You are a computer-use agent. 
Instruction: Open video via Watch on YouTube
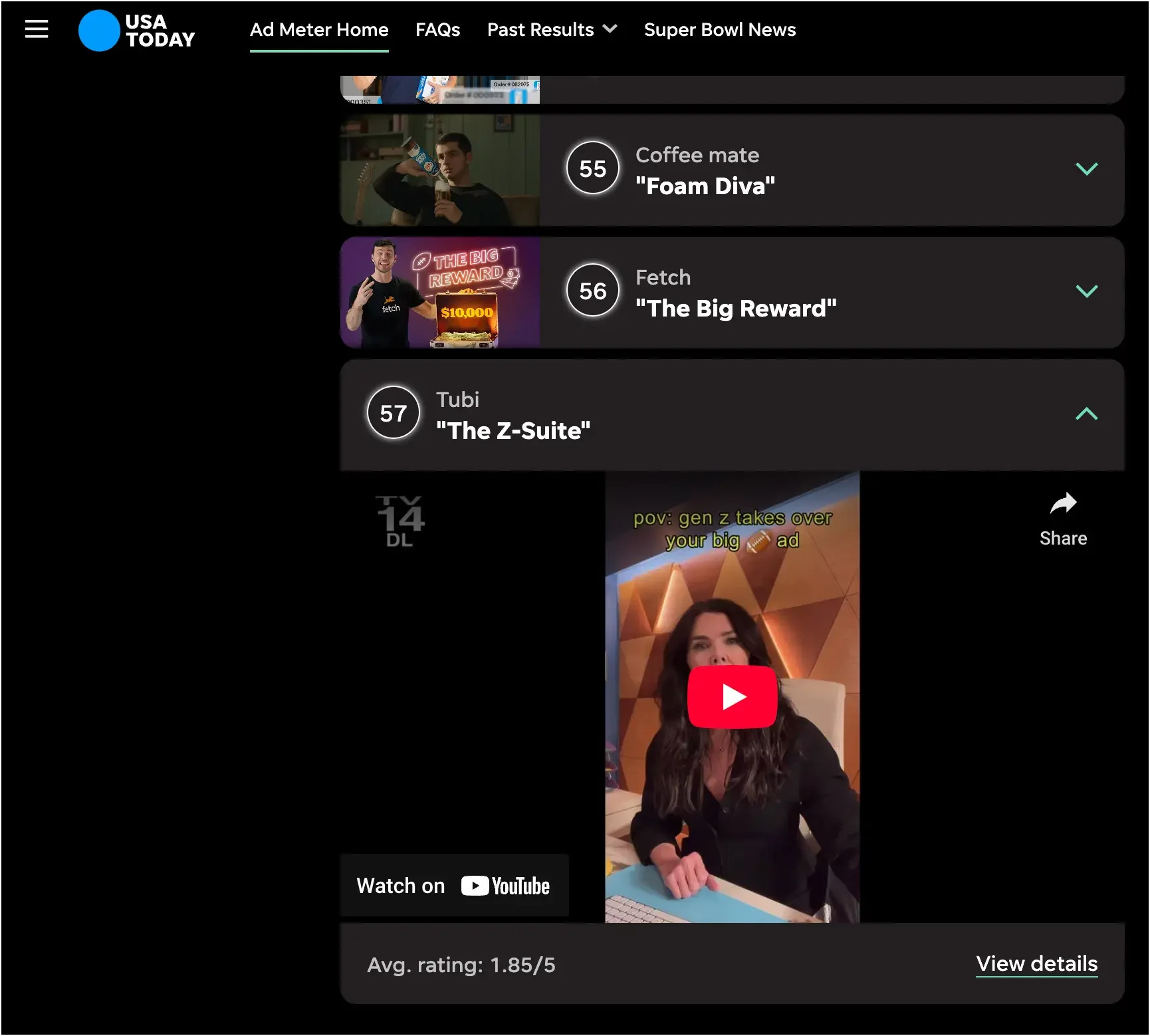[x=454, y=886]
